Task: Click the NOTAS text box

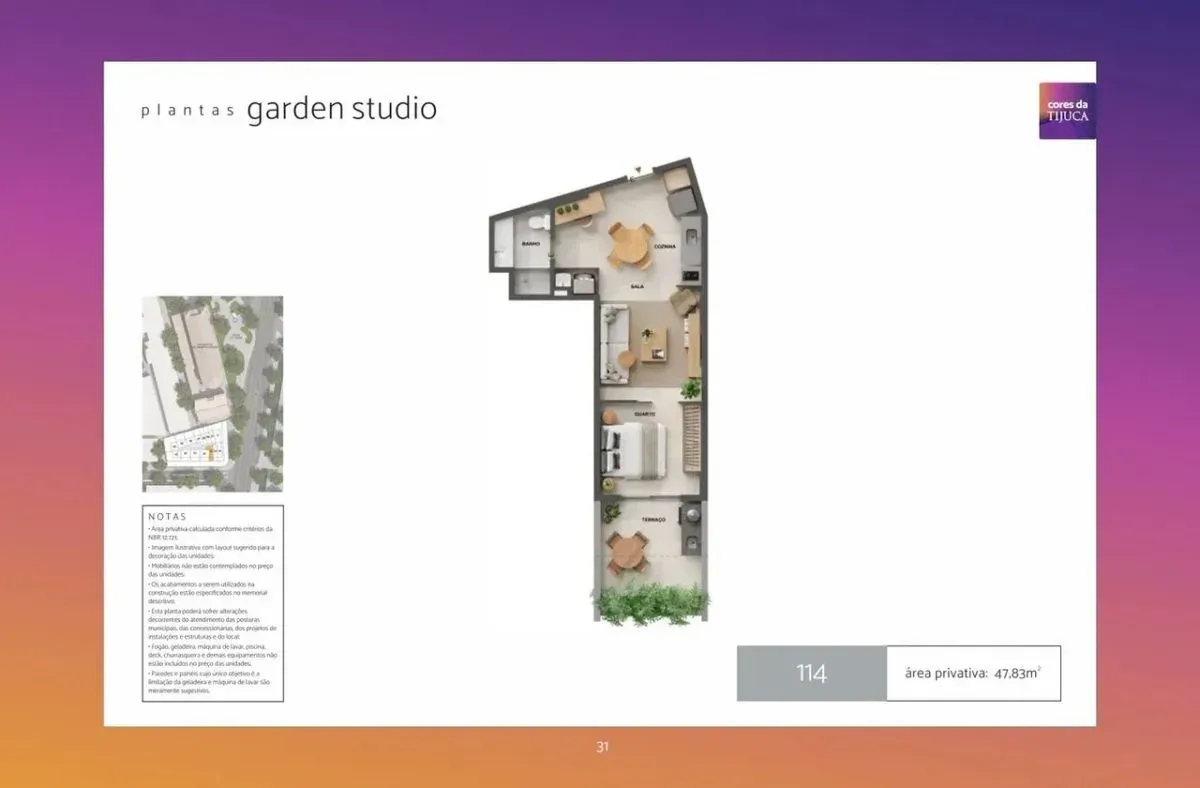Action: (213, 604)
